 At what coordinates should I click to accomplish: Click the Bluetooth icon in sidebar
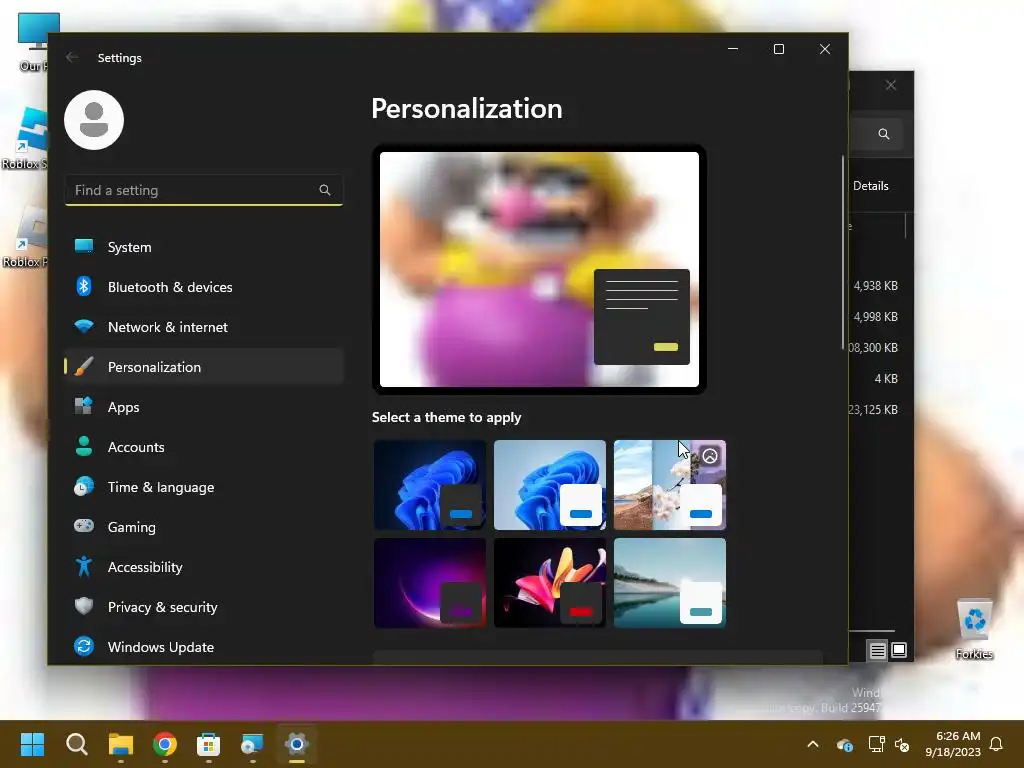pyautogui.click(x=84, y=286)
